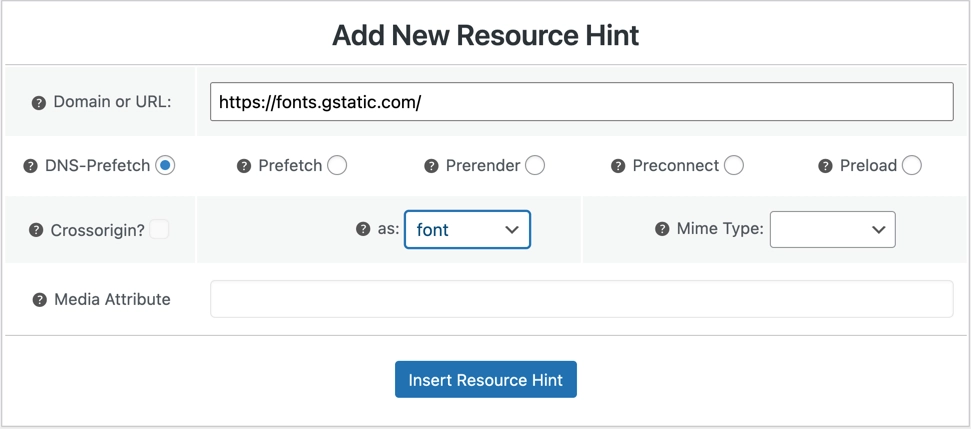971x429 pixels.
Task: Choose the Preconnect radio option
Action: click(x=734, y=165)
